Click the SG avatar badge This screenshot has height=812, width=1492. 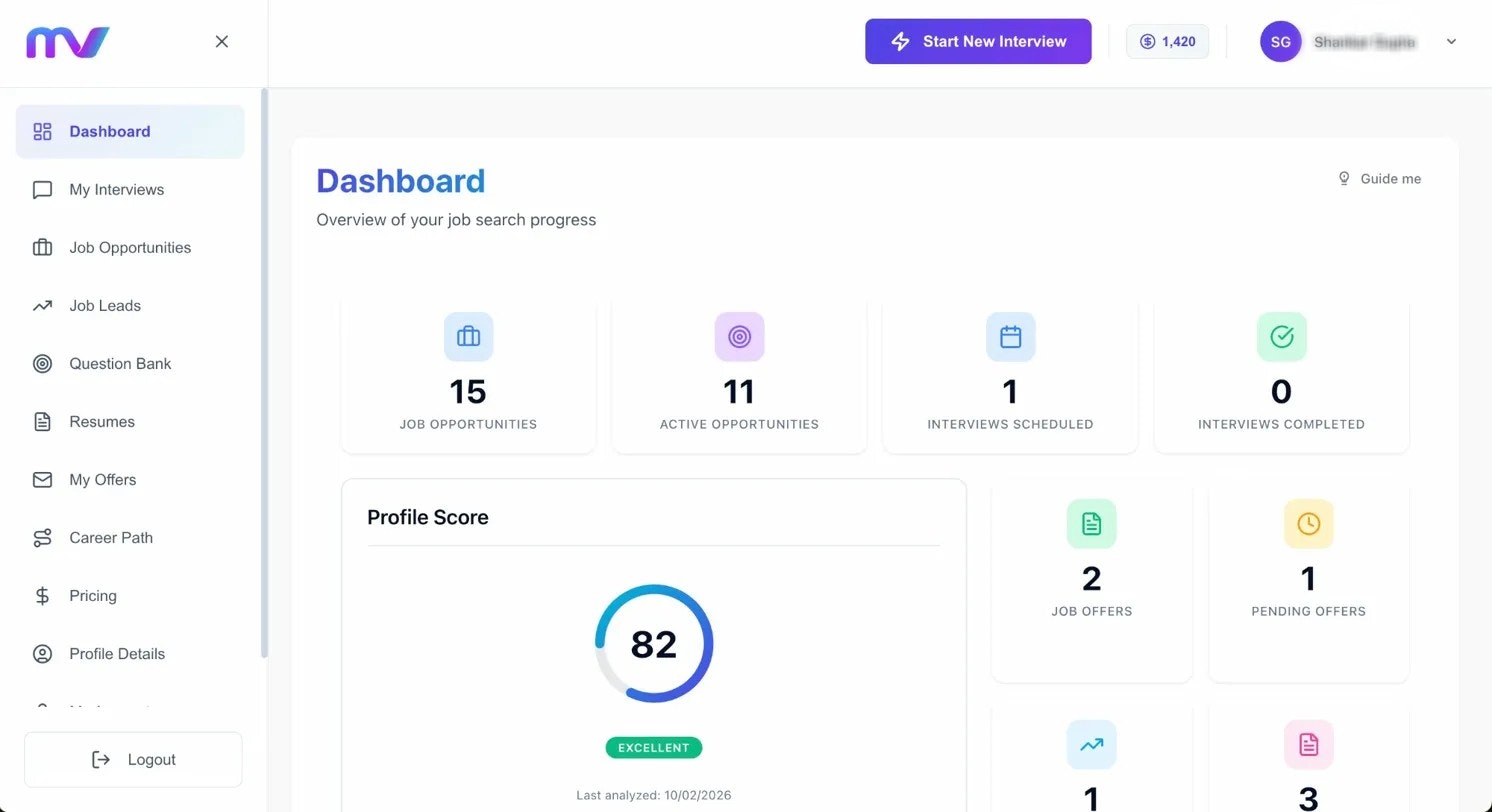coord(1280,41)
